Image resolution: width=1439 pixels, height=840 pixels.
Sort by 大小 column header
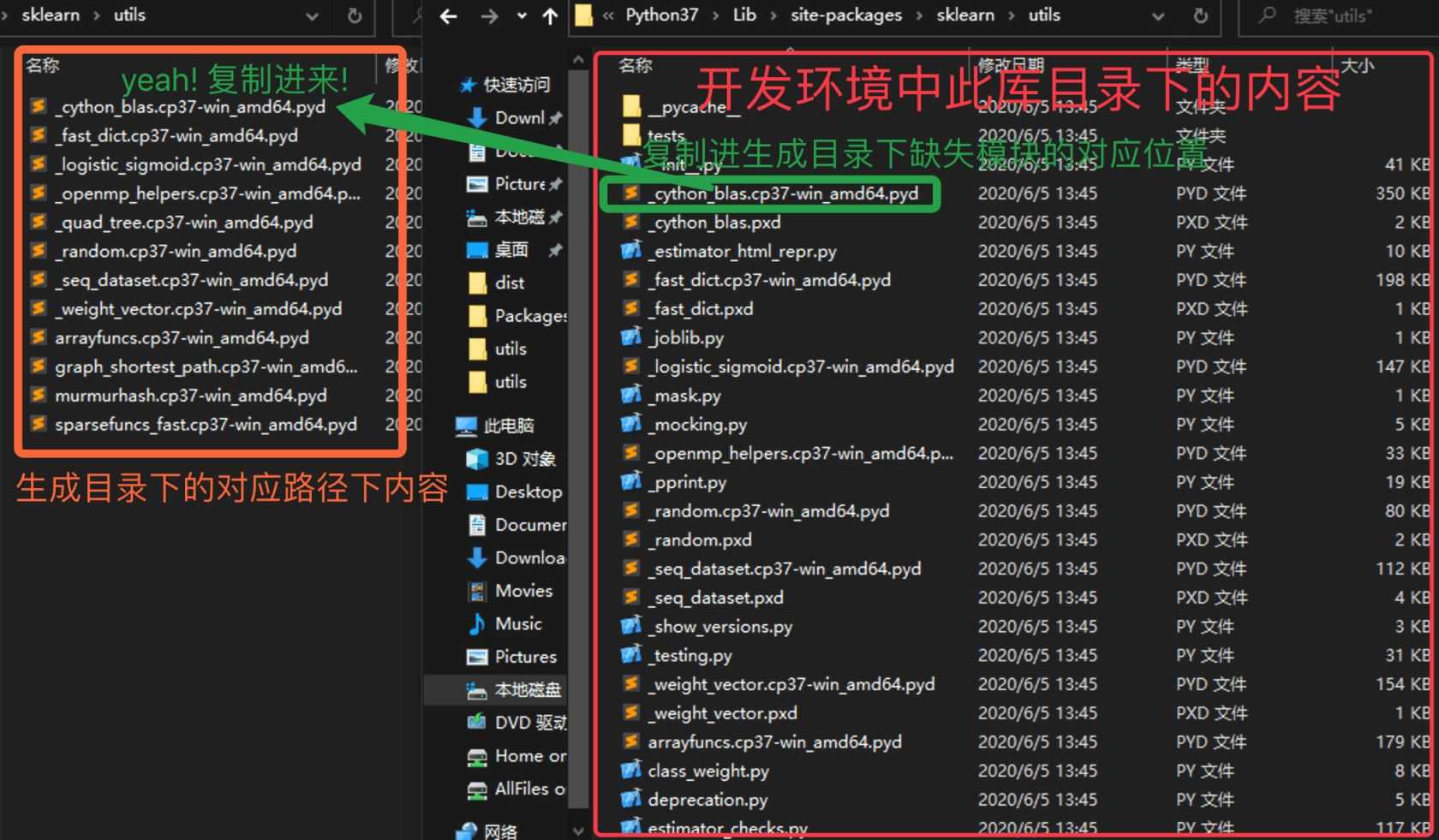tap(1356, 65)
